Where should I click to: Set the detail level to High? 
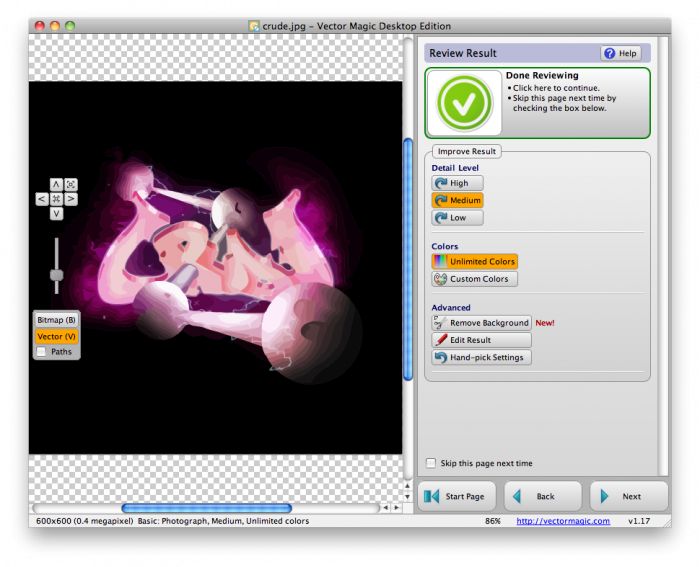pos(457,183)
